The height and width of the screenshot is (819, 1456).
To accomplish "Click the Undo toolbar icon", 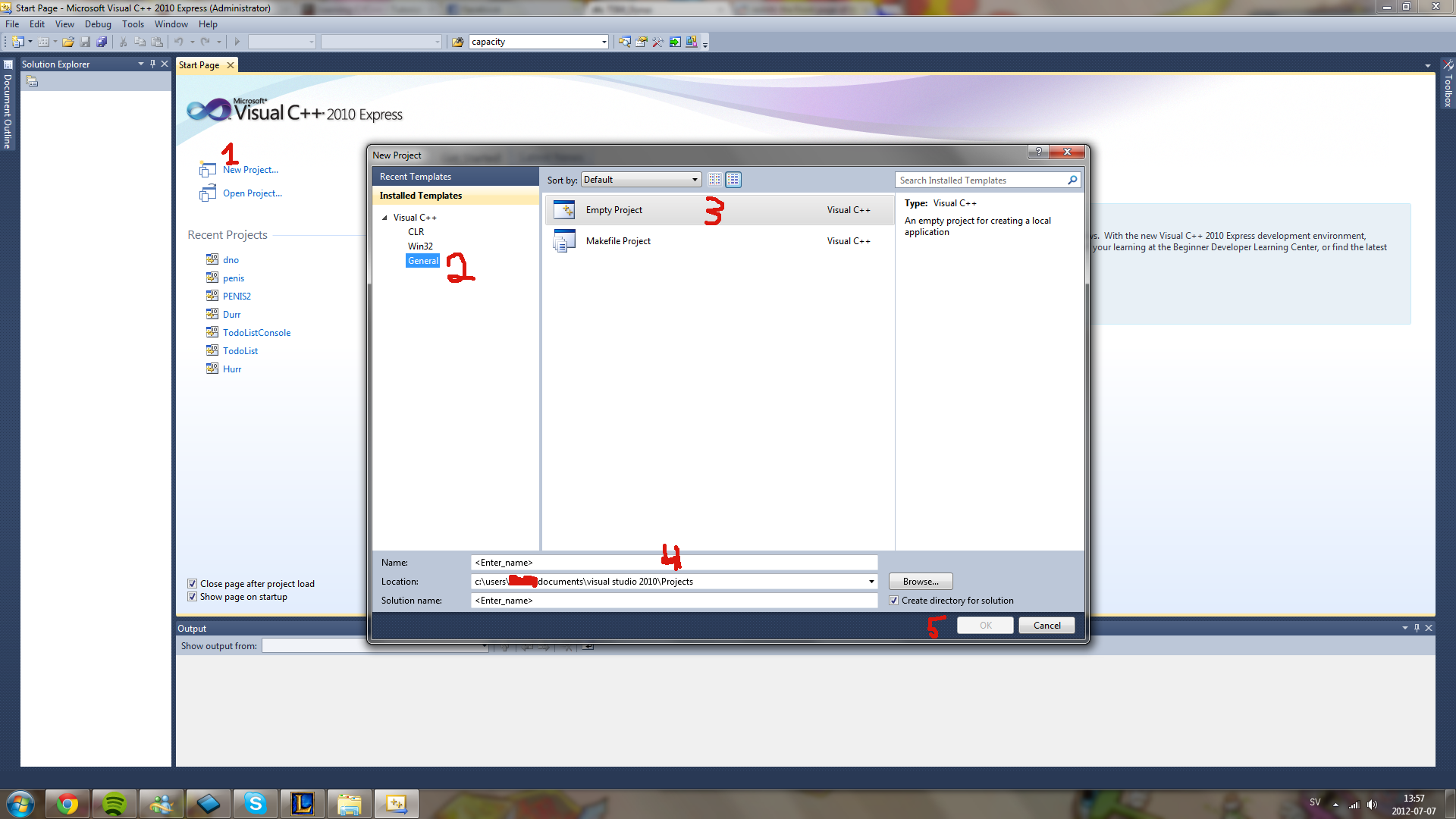I will click(179, 42).
